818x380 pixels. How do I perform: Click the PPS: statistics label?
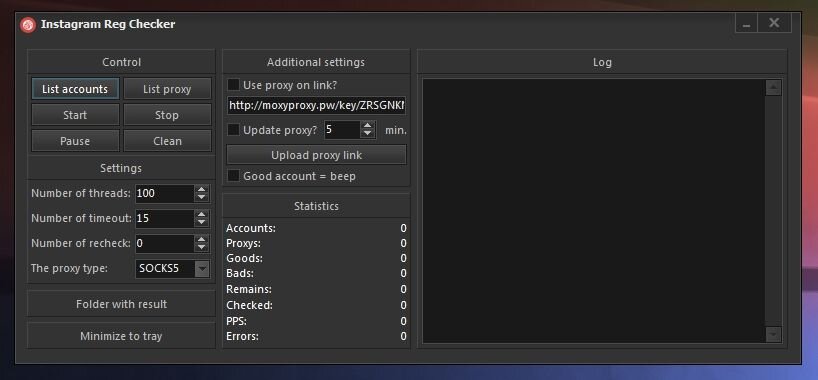(236, 320)
